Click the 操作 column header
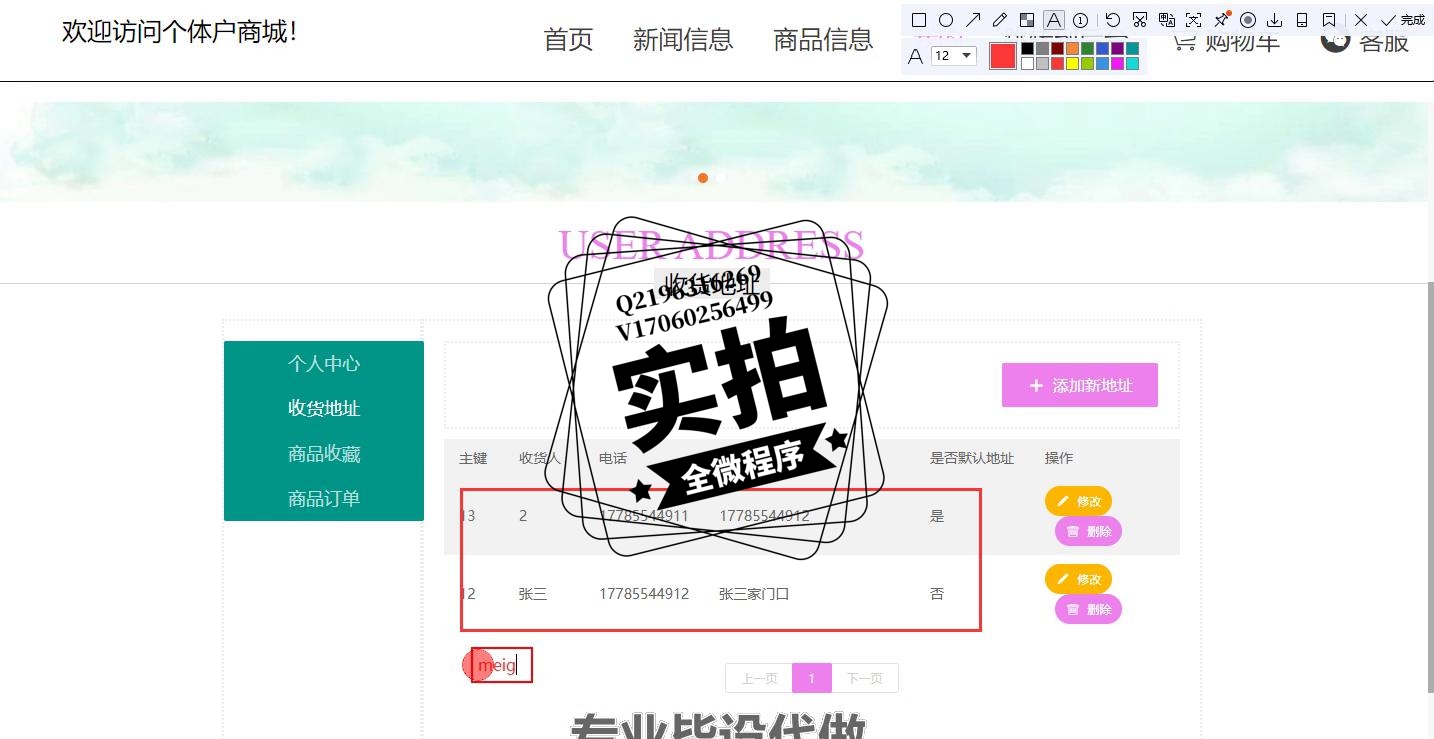 (x=1059, y=458)
